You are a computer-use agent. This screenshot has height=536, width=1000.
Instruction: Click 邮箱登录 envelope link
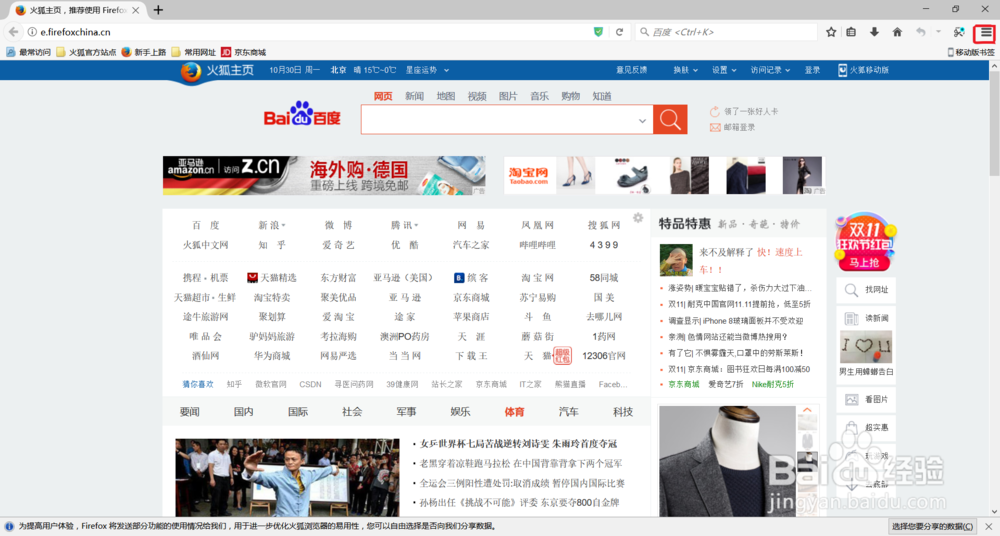point(733,128)
